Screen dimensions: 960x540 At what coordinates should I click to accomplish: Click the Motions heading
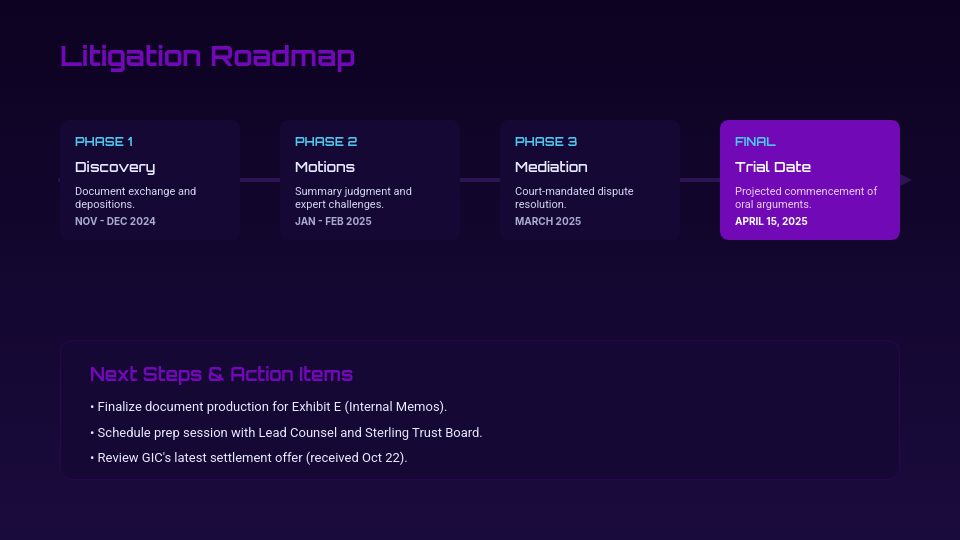325,167
